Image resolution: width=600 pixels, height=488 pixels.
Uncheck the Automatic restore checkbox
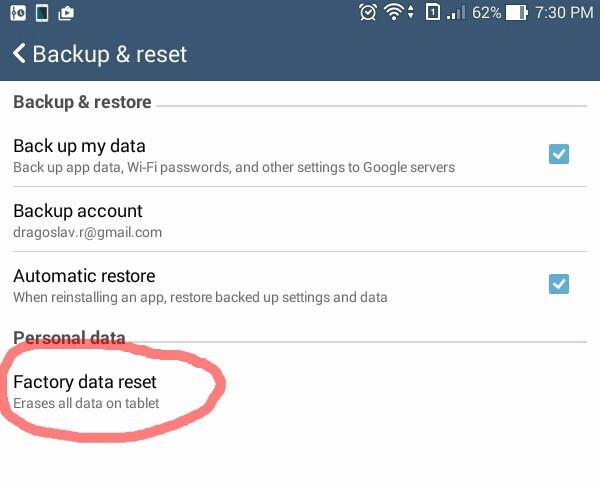point(559,284)
